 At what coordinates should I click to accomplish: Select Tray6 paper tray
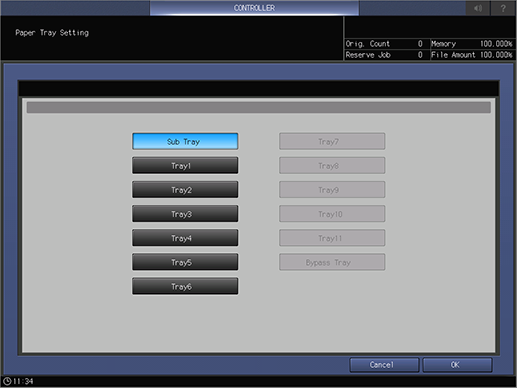(x=185, y=286)
